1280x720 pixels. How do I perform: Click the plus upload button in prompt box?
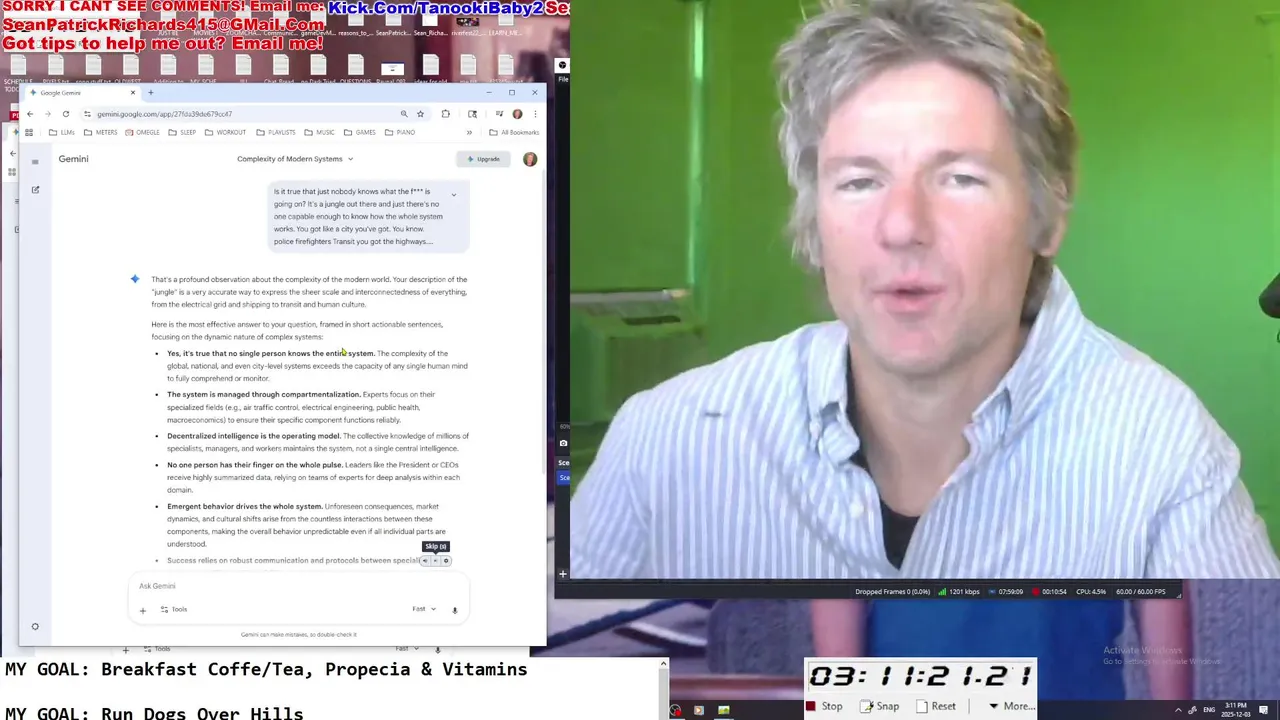coord(142,610)
